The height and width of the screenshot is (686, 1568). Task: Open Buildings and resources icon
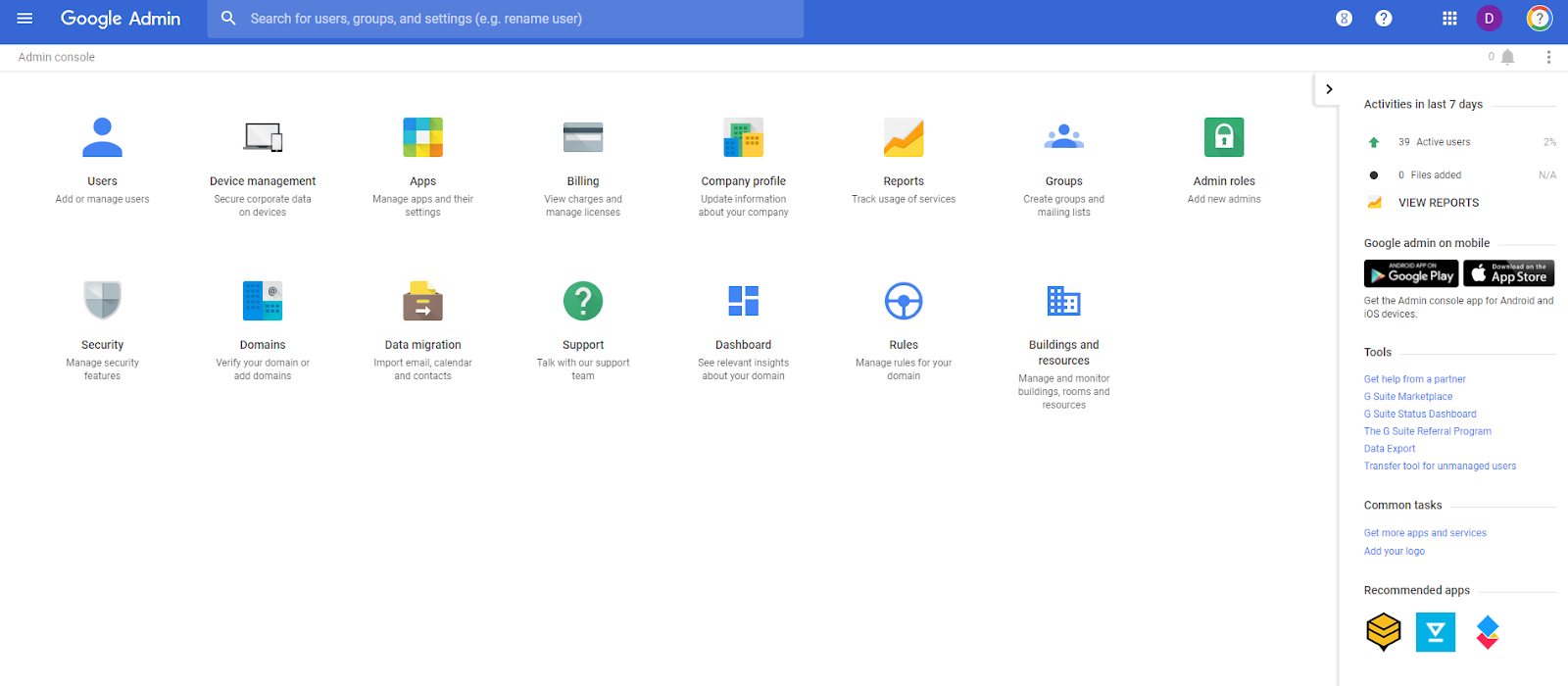(x=1064, y=301)
